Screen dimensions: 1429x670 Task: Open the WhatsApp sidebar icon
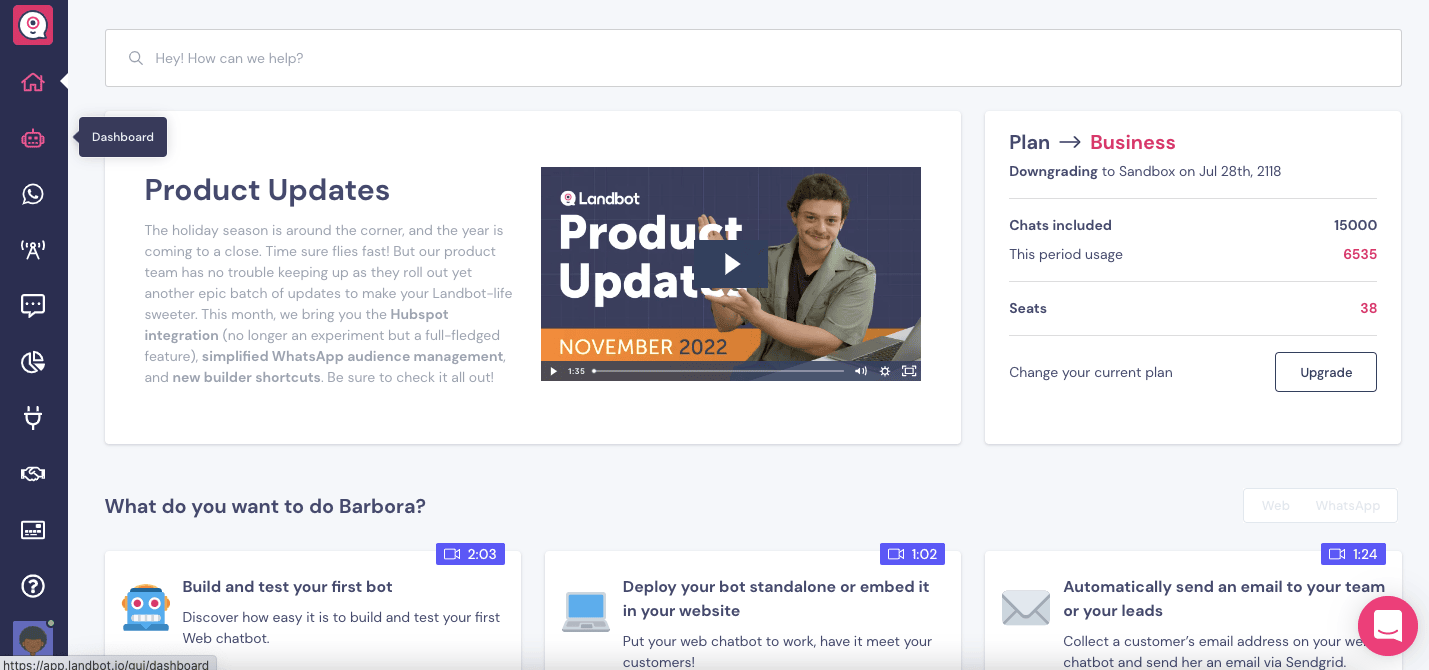tap(33, 194)
